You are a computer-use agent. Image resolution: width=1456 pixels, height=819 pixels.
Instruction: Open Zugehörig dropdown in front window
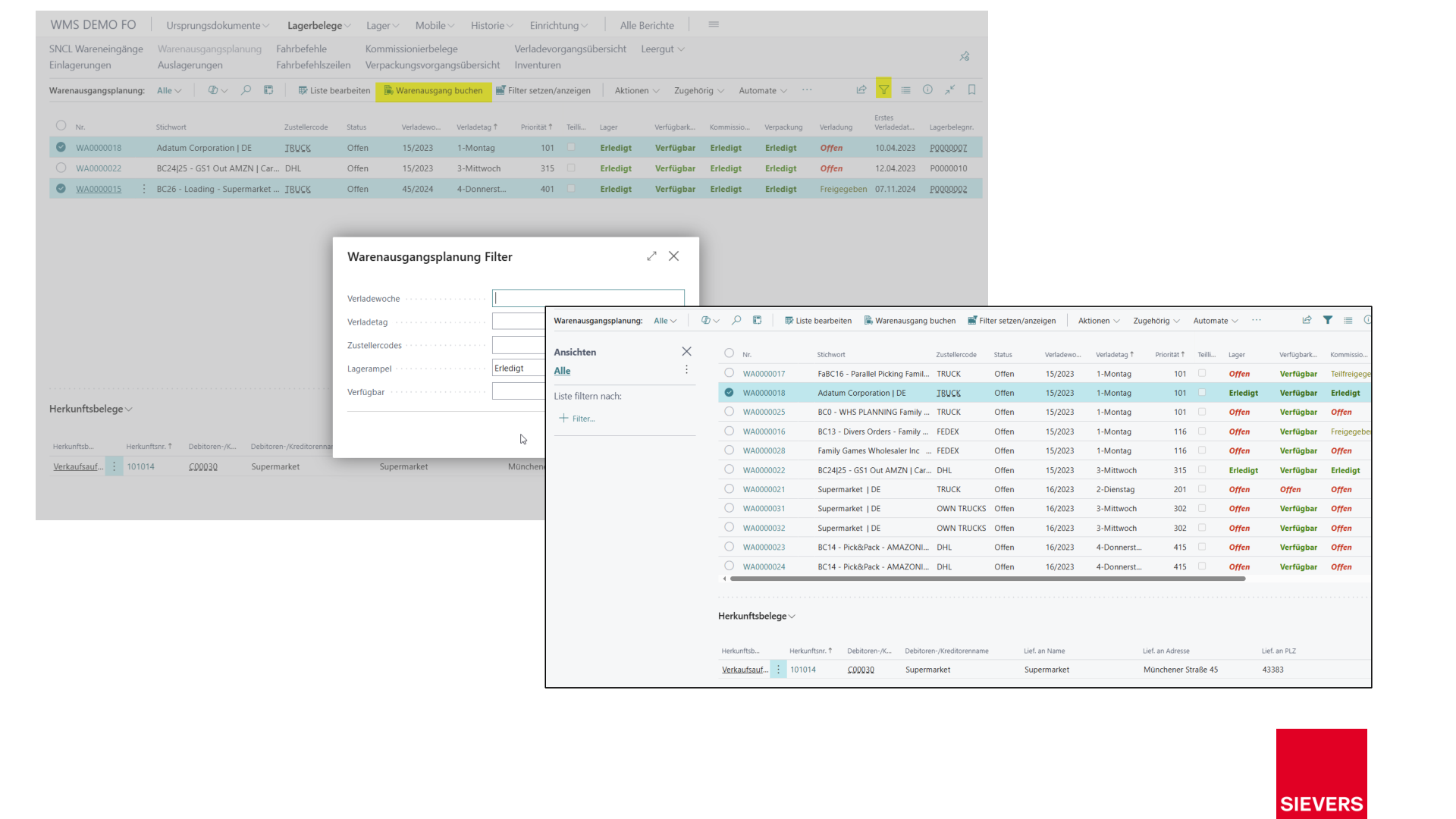[x=1156, y=321]
